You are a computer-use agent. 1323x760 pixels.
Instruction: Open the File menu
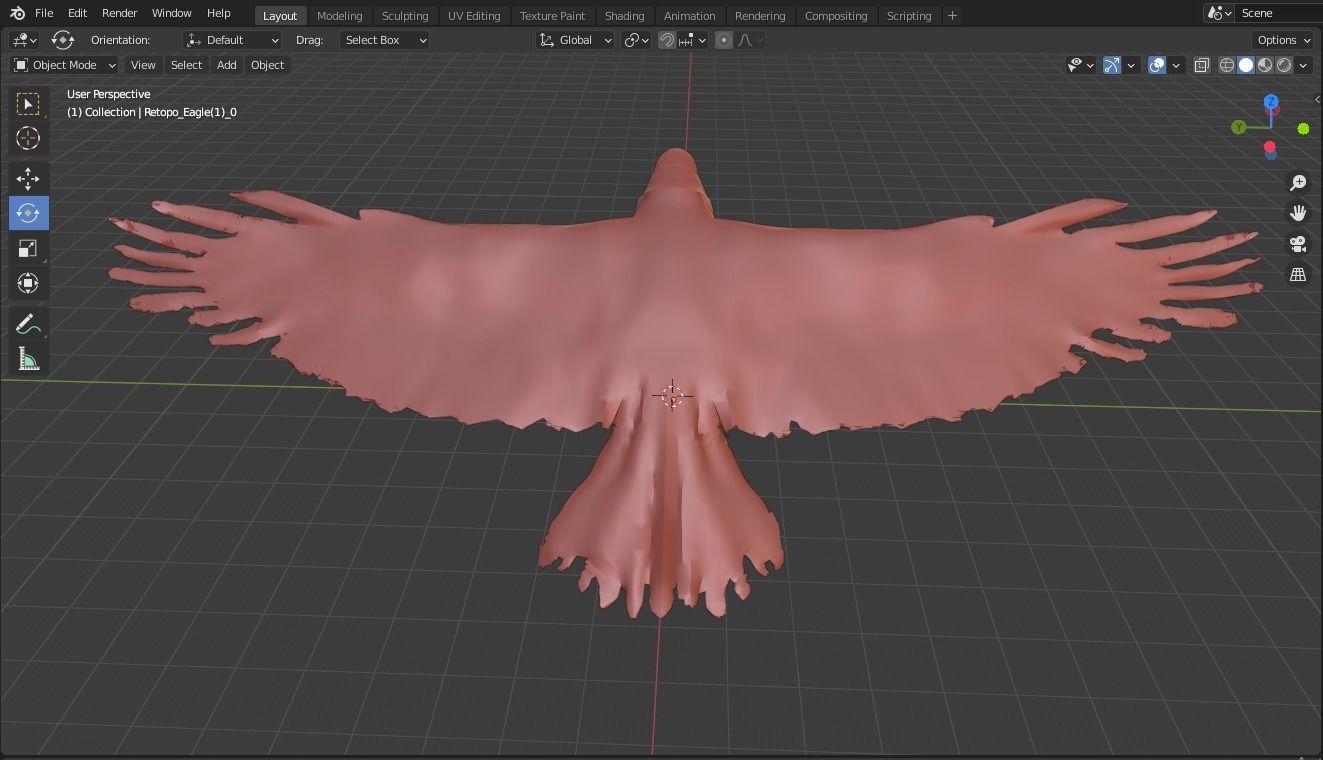click(44, 14)
